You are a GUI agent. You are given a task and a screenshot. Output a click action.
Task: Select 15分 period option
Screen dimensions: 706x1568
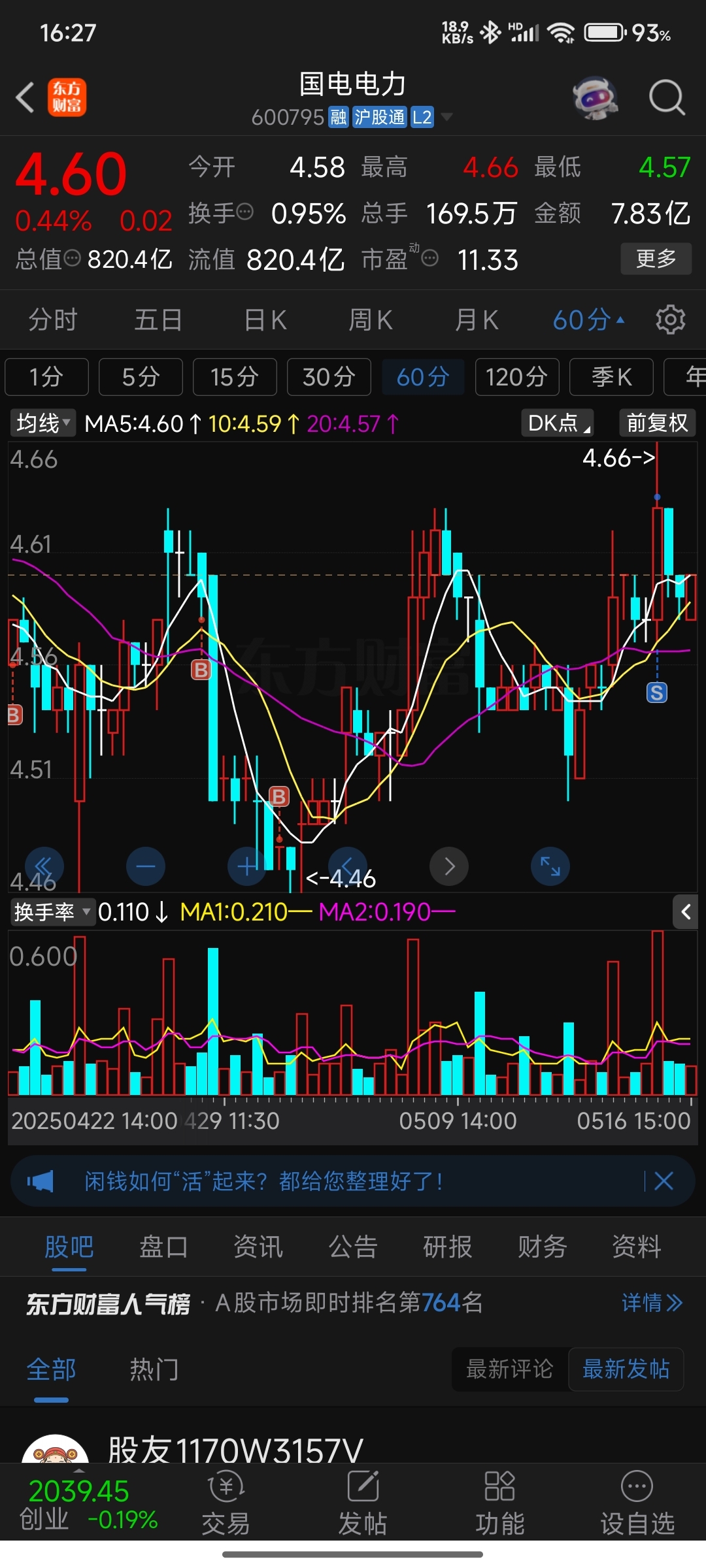tap(235, 377)
